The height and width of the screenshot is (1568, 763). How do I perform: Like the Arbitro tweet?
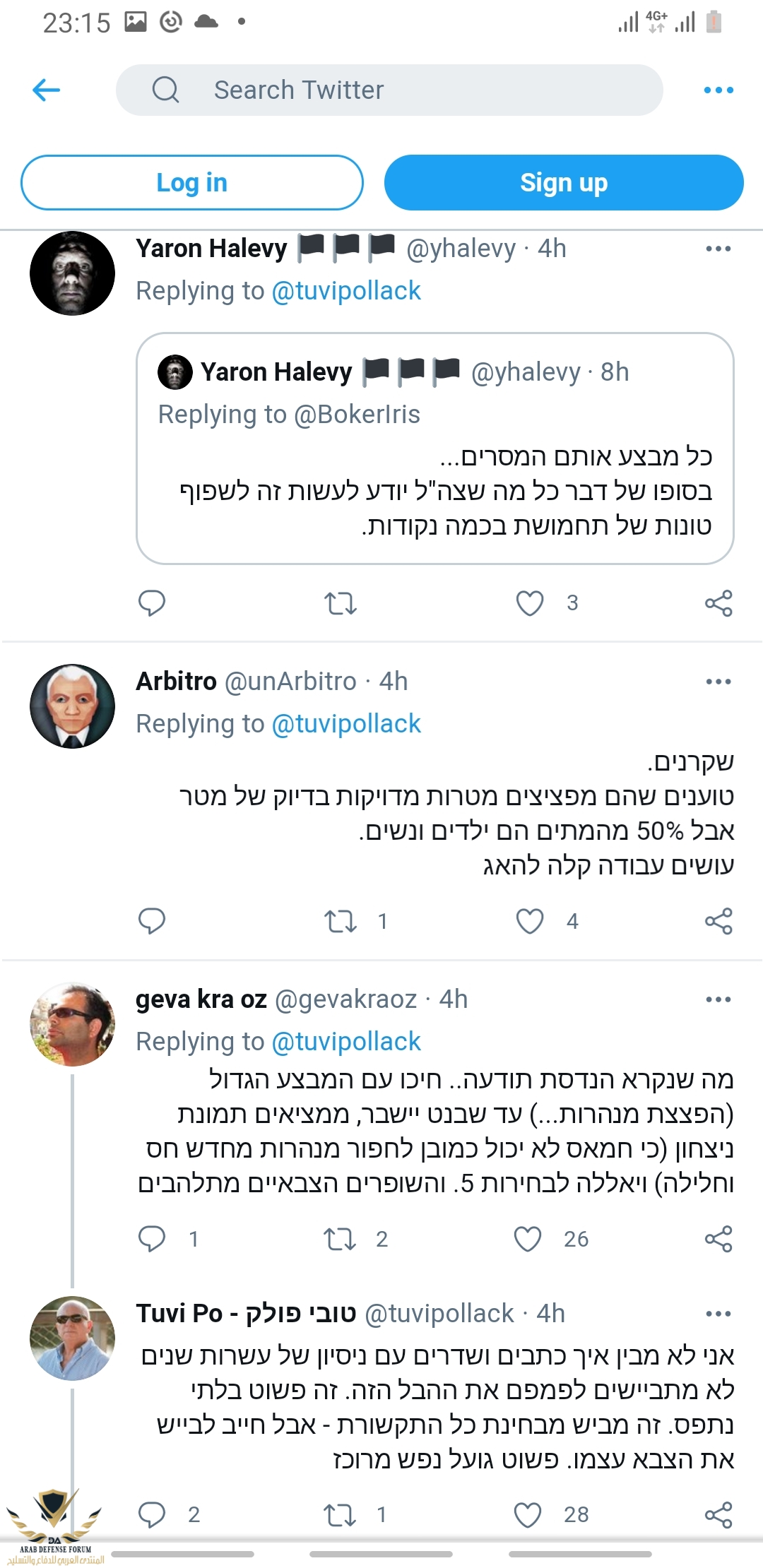[x=530, y=921]
